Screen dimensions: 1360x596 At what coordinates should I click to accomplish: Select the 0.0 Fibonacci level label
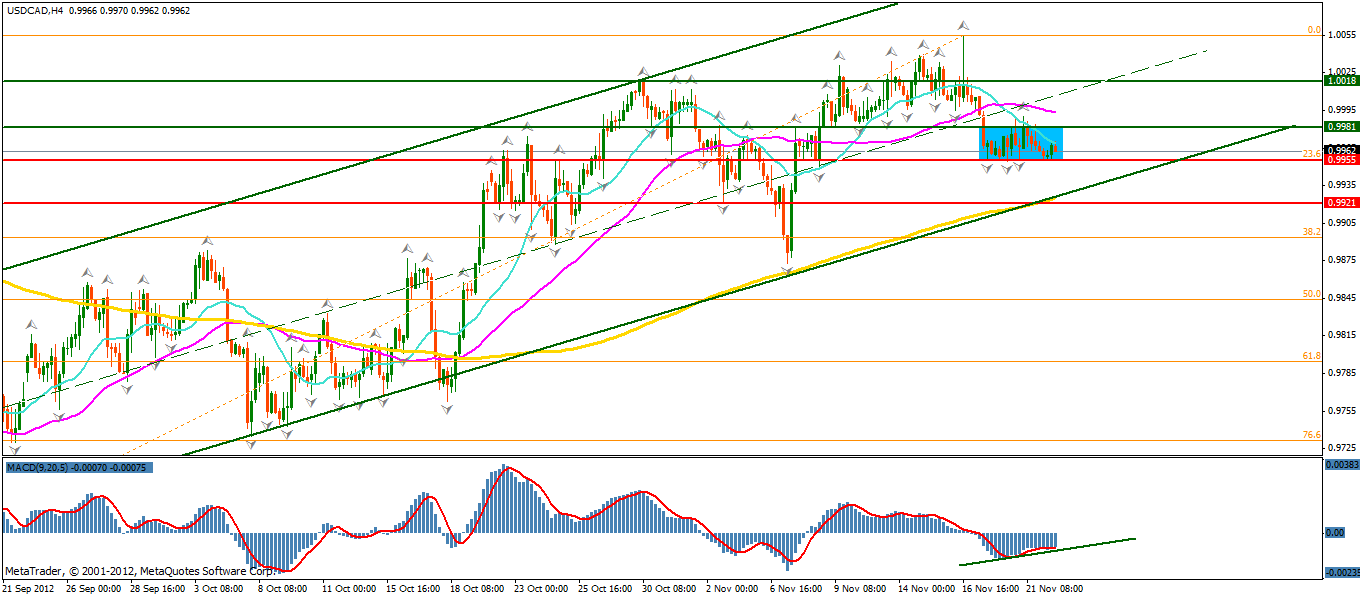(x=1314, y=31)
